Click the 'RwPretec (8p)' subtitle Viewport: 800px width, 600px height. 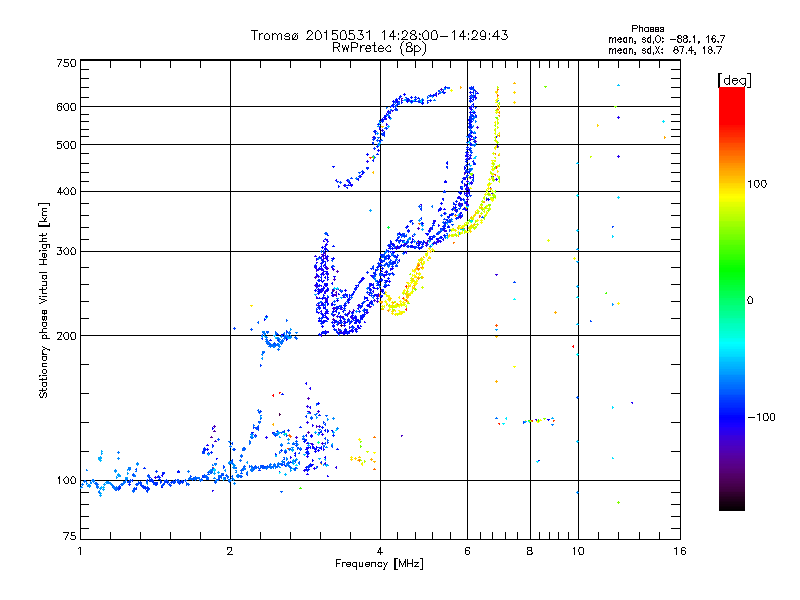379,48
